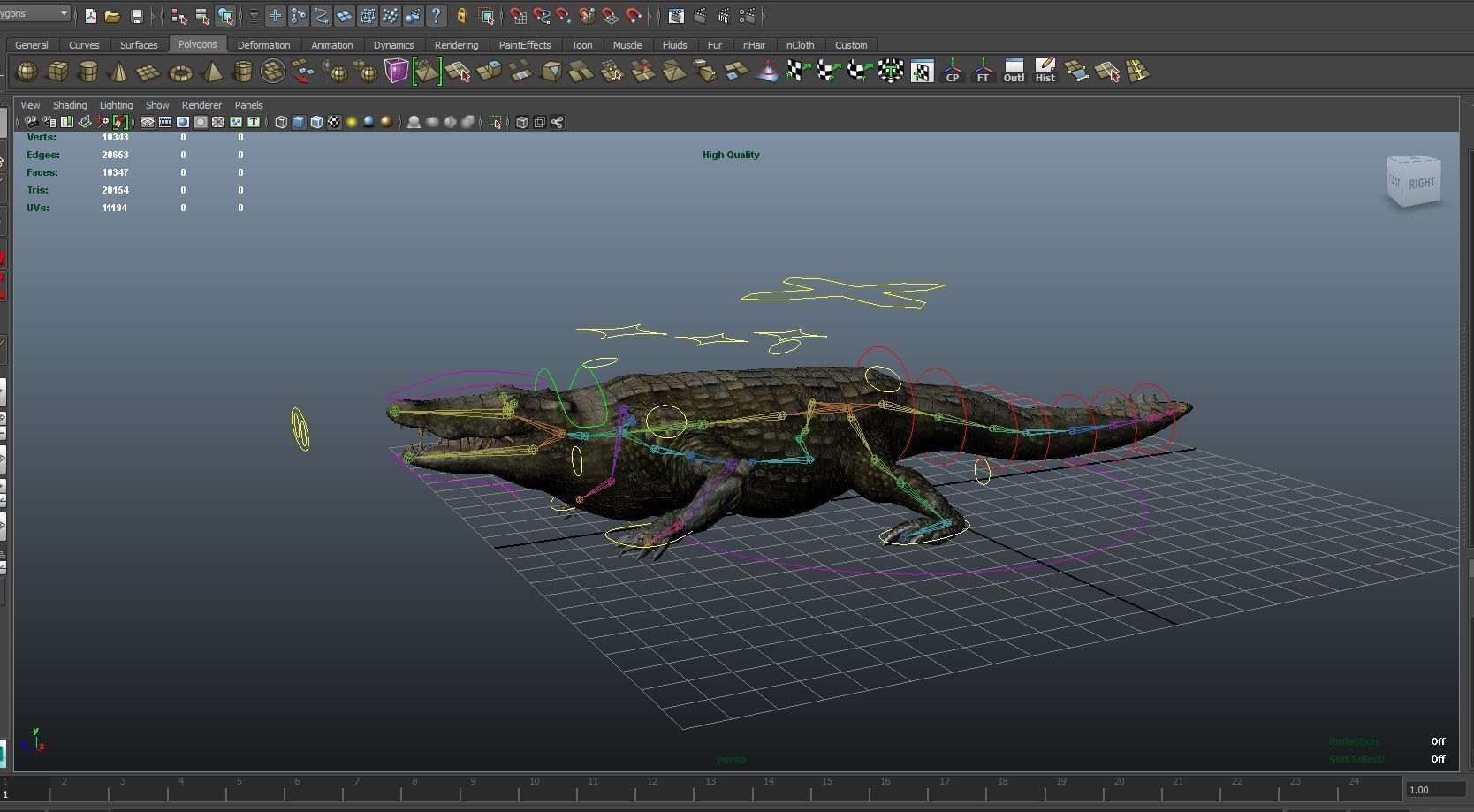The height and width of the screenshot is (812, 1474).
Task: Click the select camera icon in panel toolbar
Action: coord(31,122)
